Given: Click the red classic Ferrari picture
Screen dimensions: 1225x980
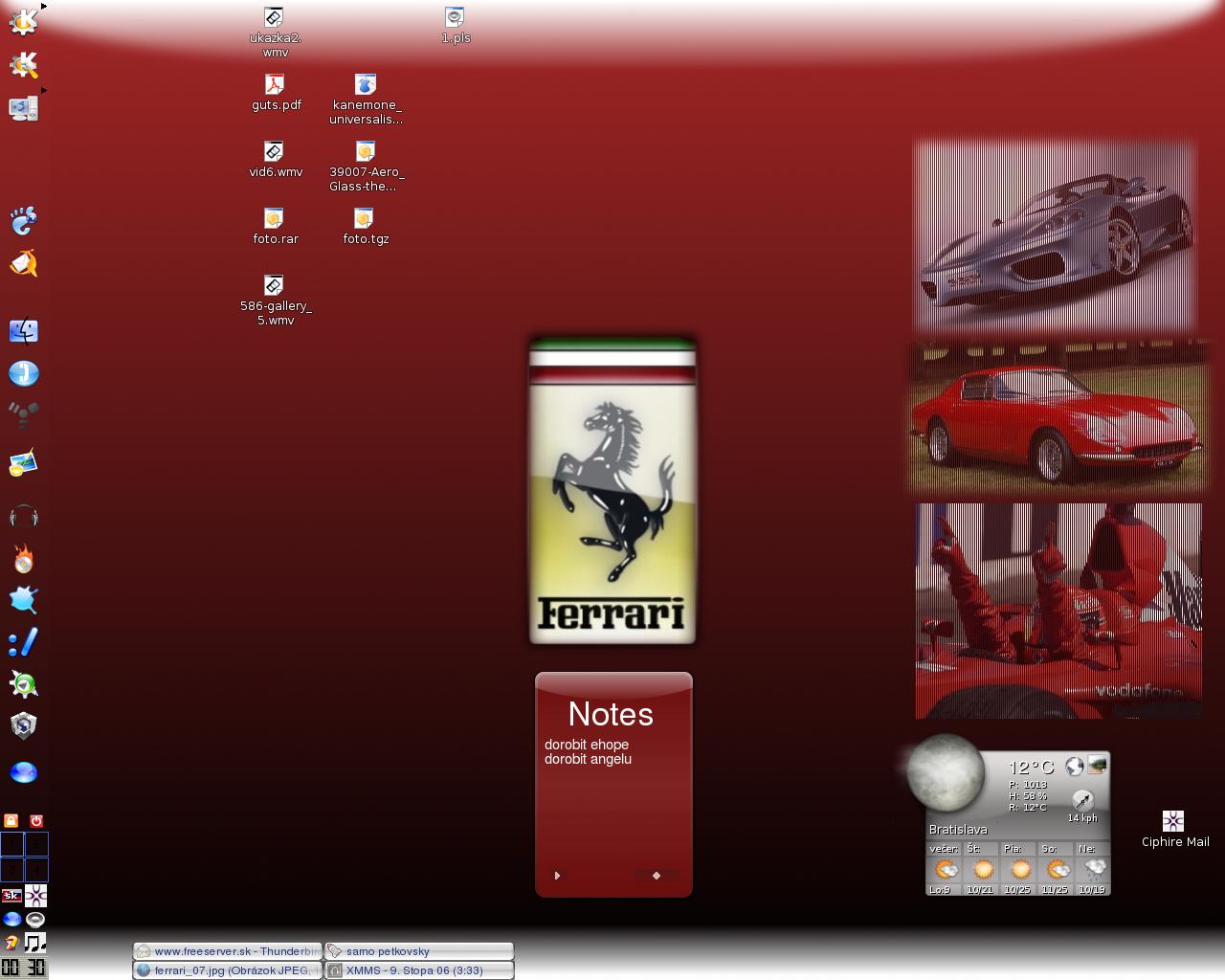Looking at the screenshot, I should coord(1058,417).
